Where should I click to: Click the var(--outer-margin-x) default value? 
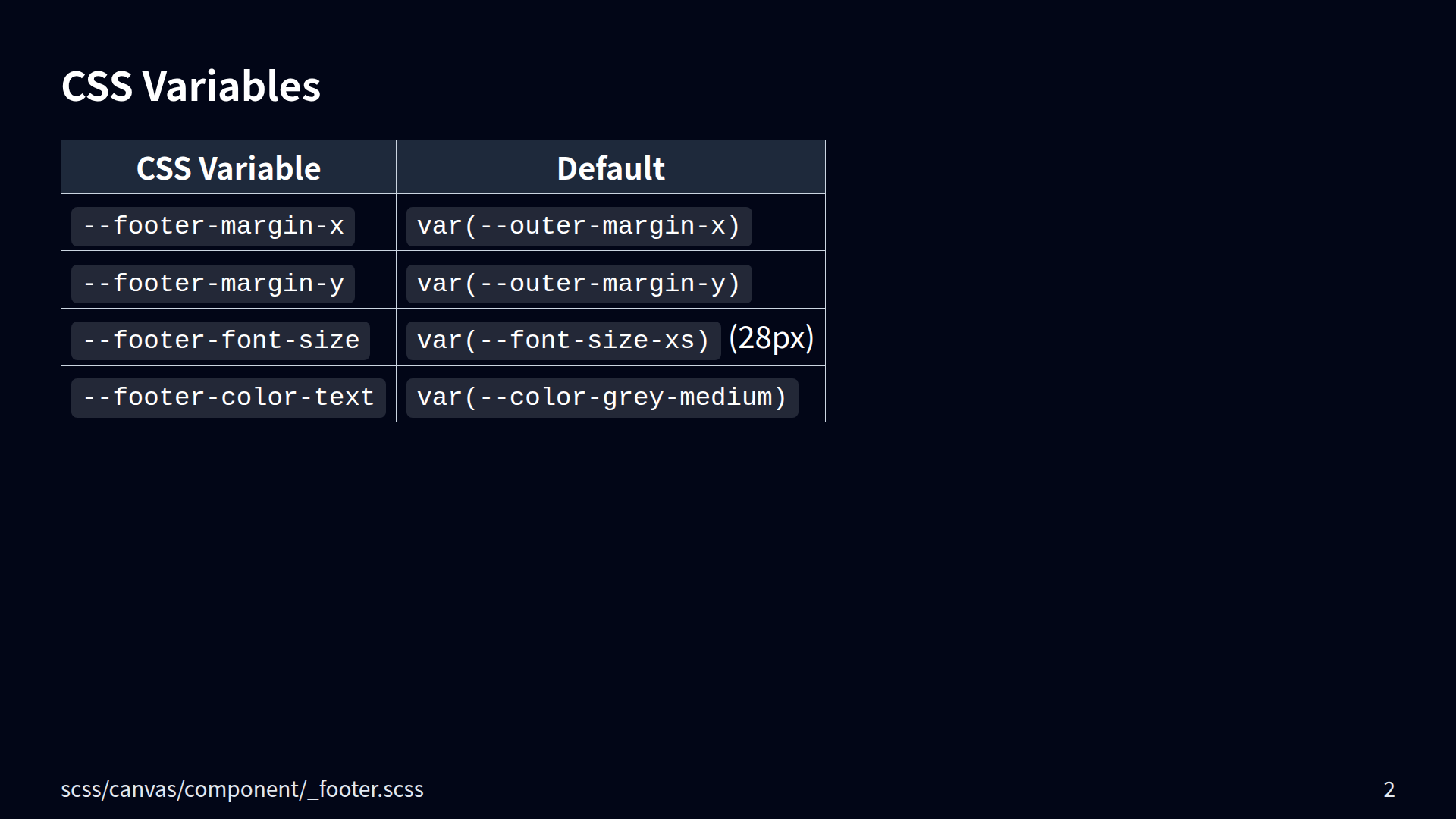tap(579, 227)
